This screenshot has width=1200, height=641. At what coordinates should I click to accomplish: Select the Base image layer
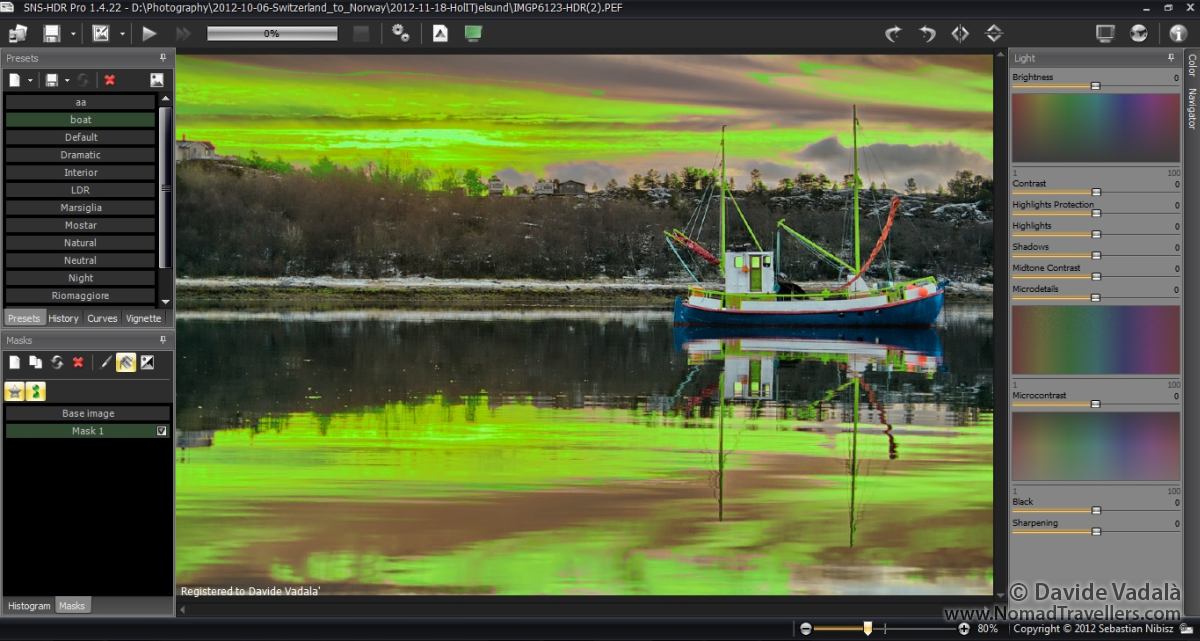[88, 413]
